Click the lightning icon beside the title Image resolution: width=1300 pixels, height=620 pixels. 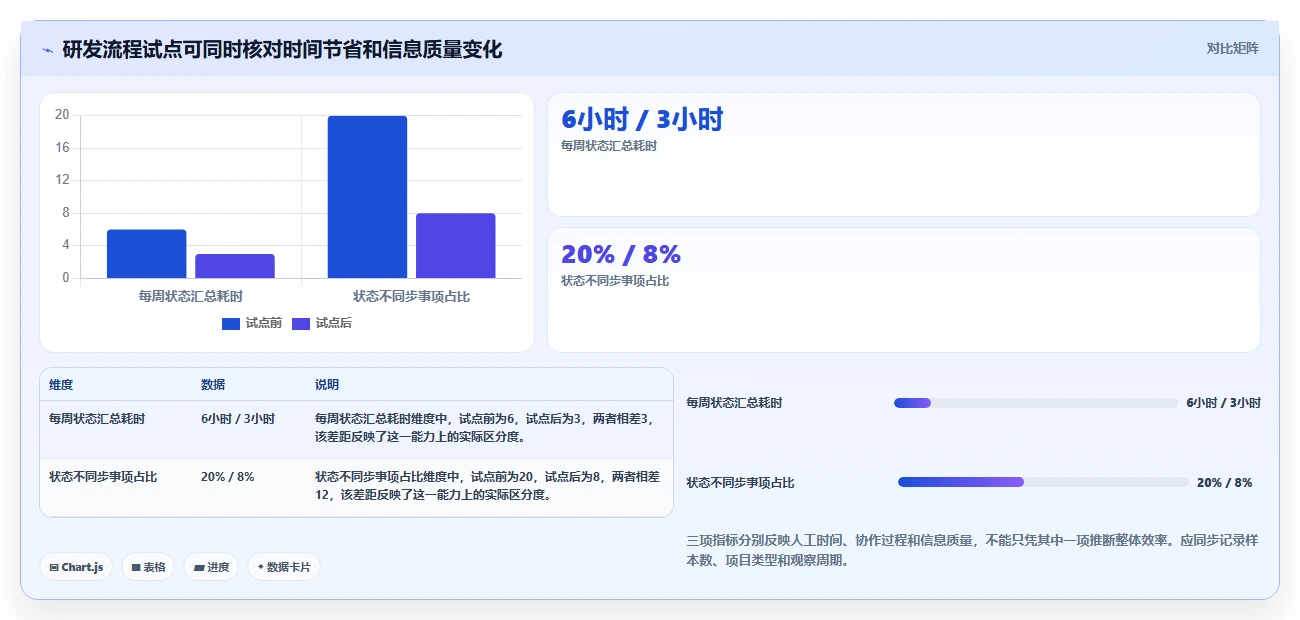click(48, 50)
